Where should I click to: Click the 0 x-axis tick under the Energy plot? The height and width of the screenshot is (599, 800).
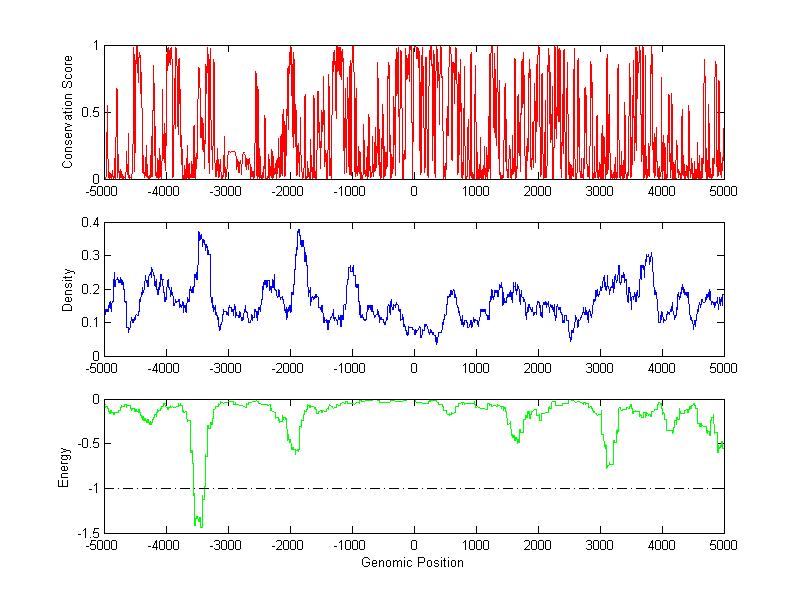click(x=414, y=546)
